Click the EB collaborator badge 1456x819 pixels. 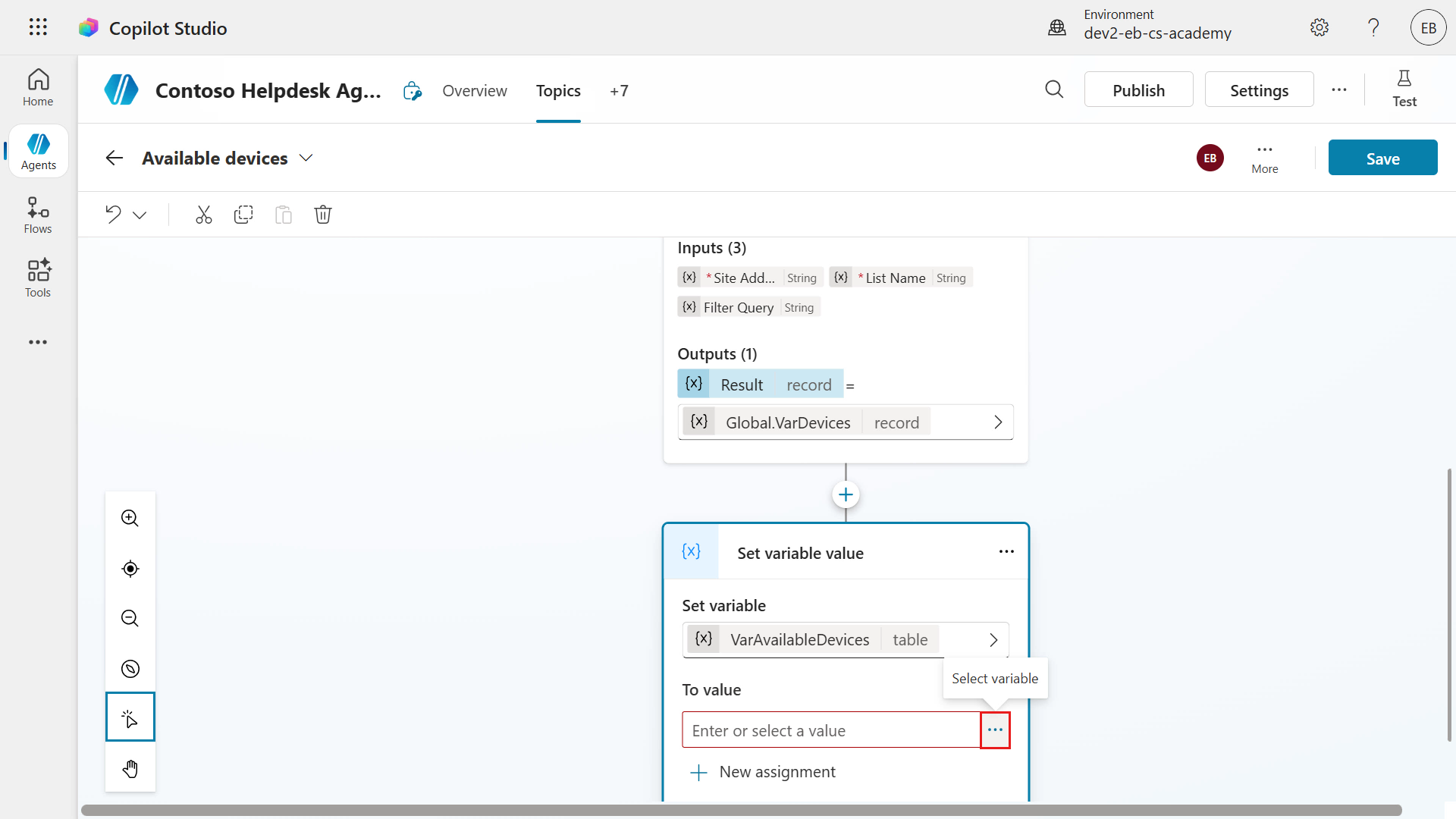[1210, 158]
